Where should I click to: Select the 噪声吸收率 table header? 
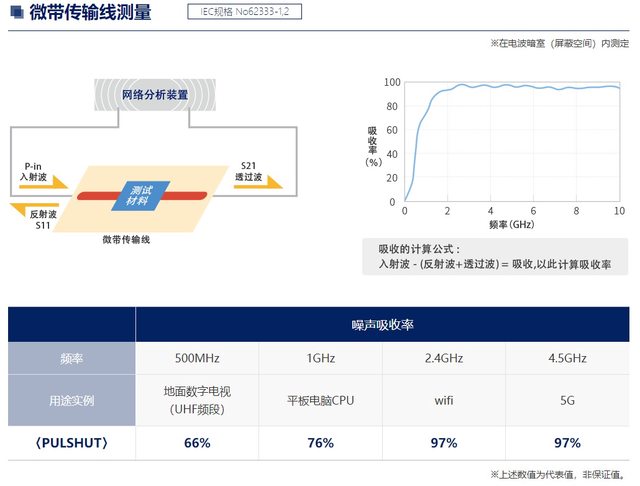383,324
